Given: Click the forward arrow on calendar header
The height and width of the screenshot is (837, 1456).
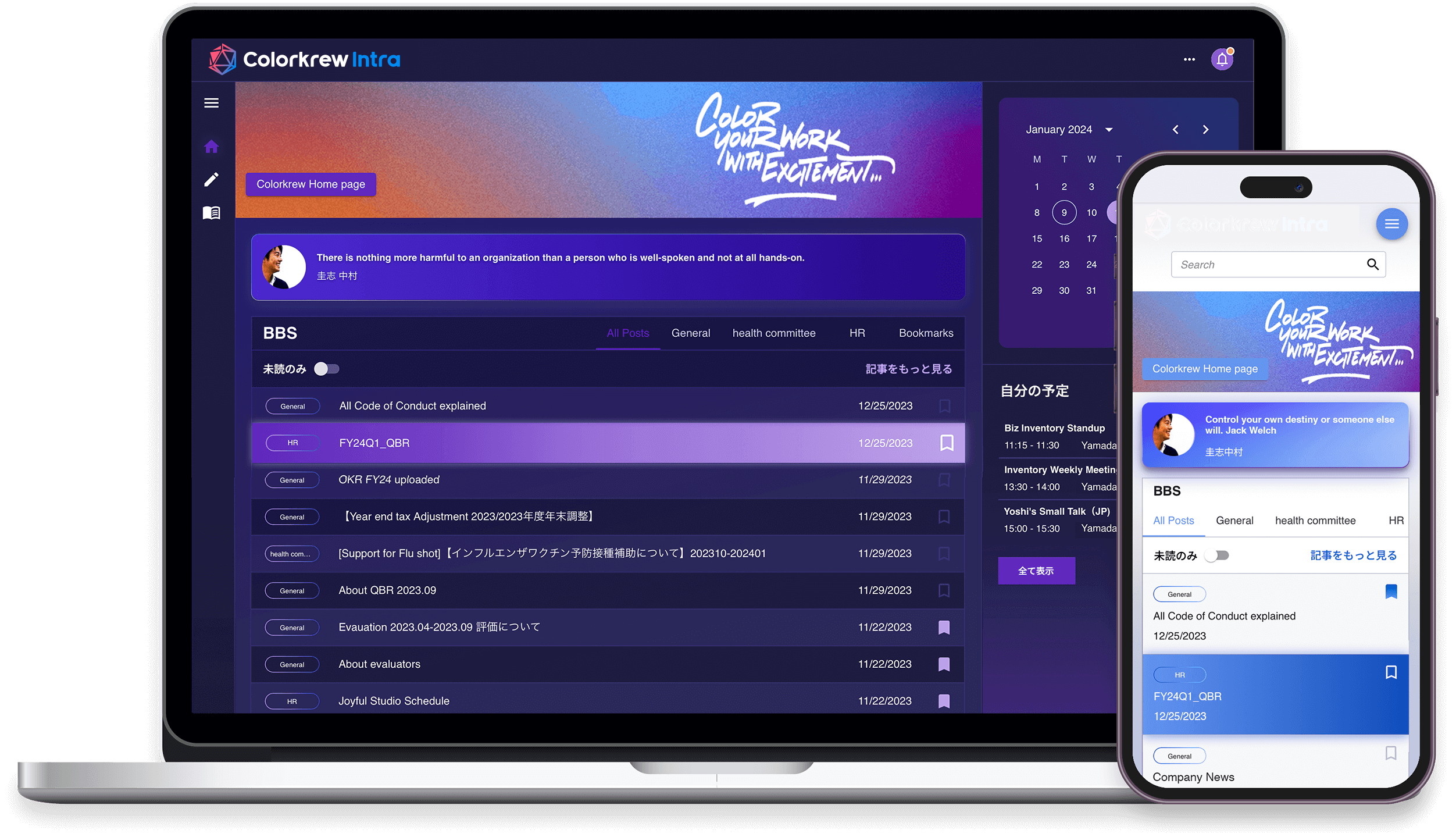Looking at the screenshot, I should 1207,129.
